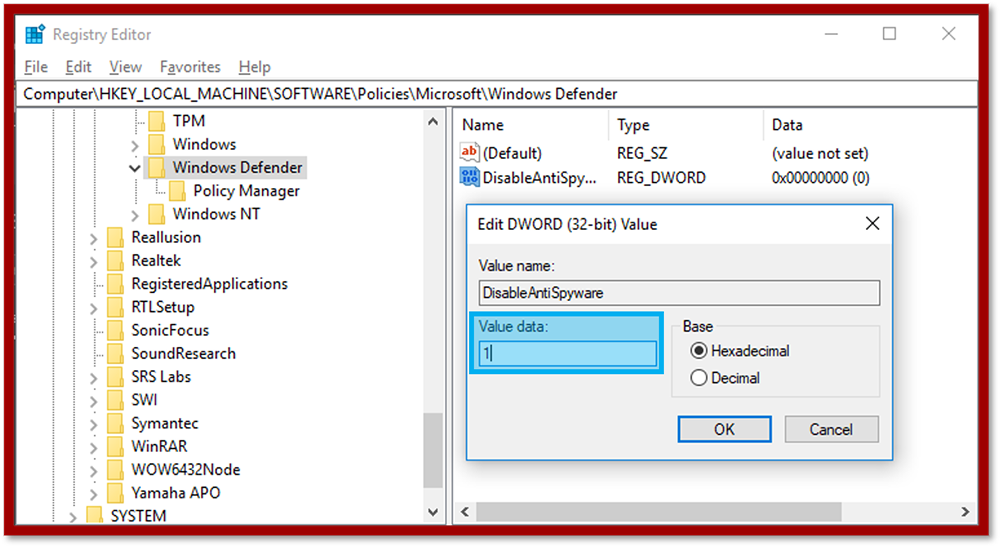Screen dimensions: 1000x547
Task: Select the SRS Labs folder icon
Action: tap(115, 377)
